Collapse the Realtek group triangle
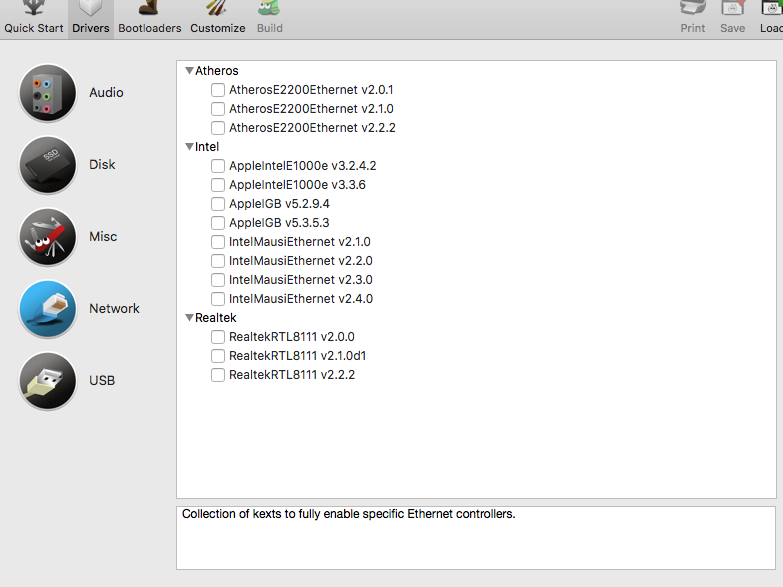 [x=189, y=317]
